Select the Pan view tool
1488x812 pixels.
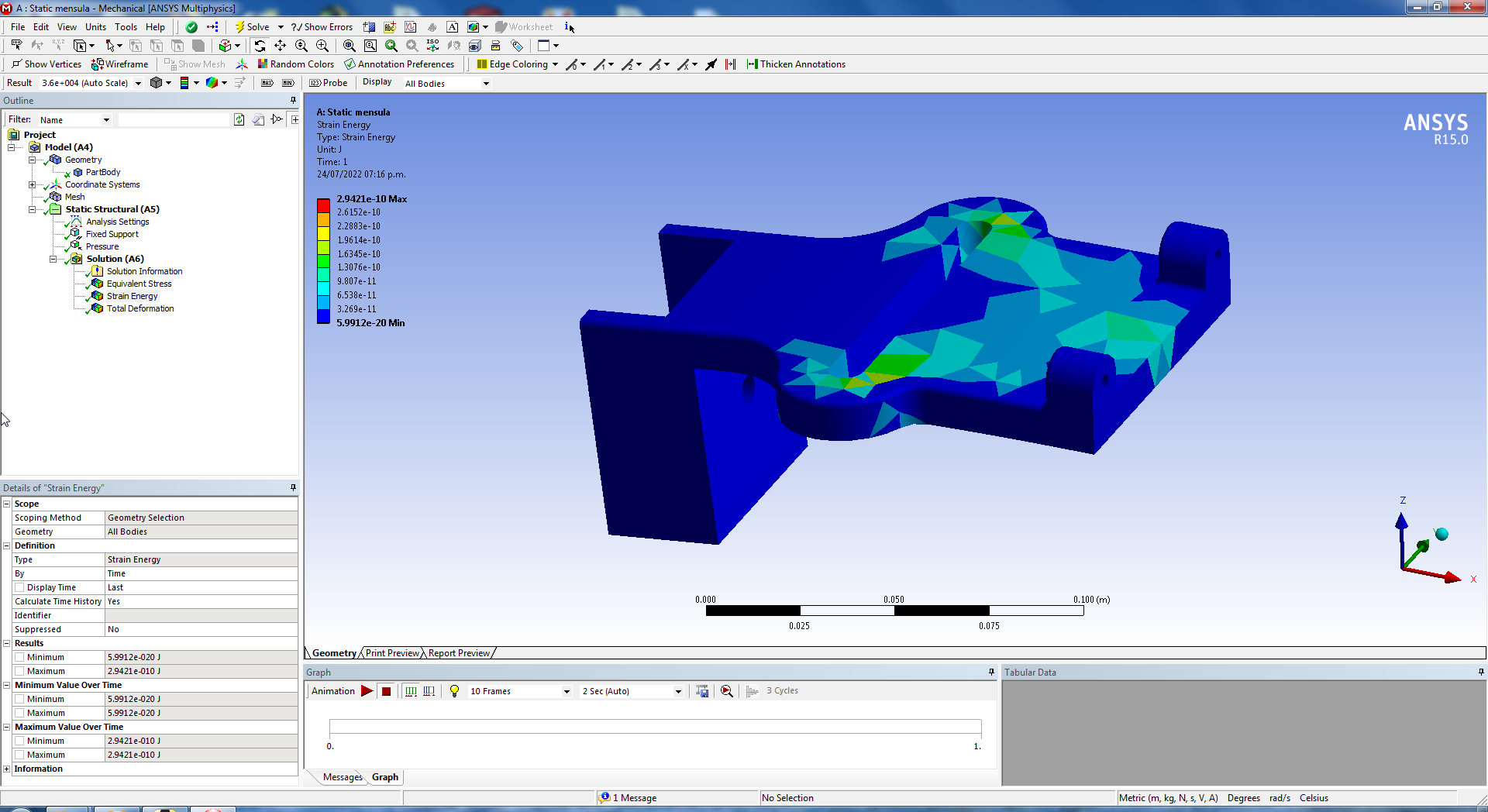pos(280,46)
